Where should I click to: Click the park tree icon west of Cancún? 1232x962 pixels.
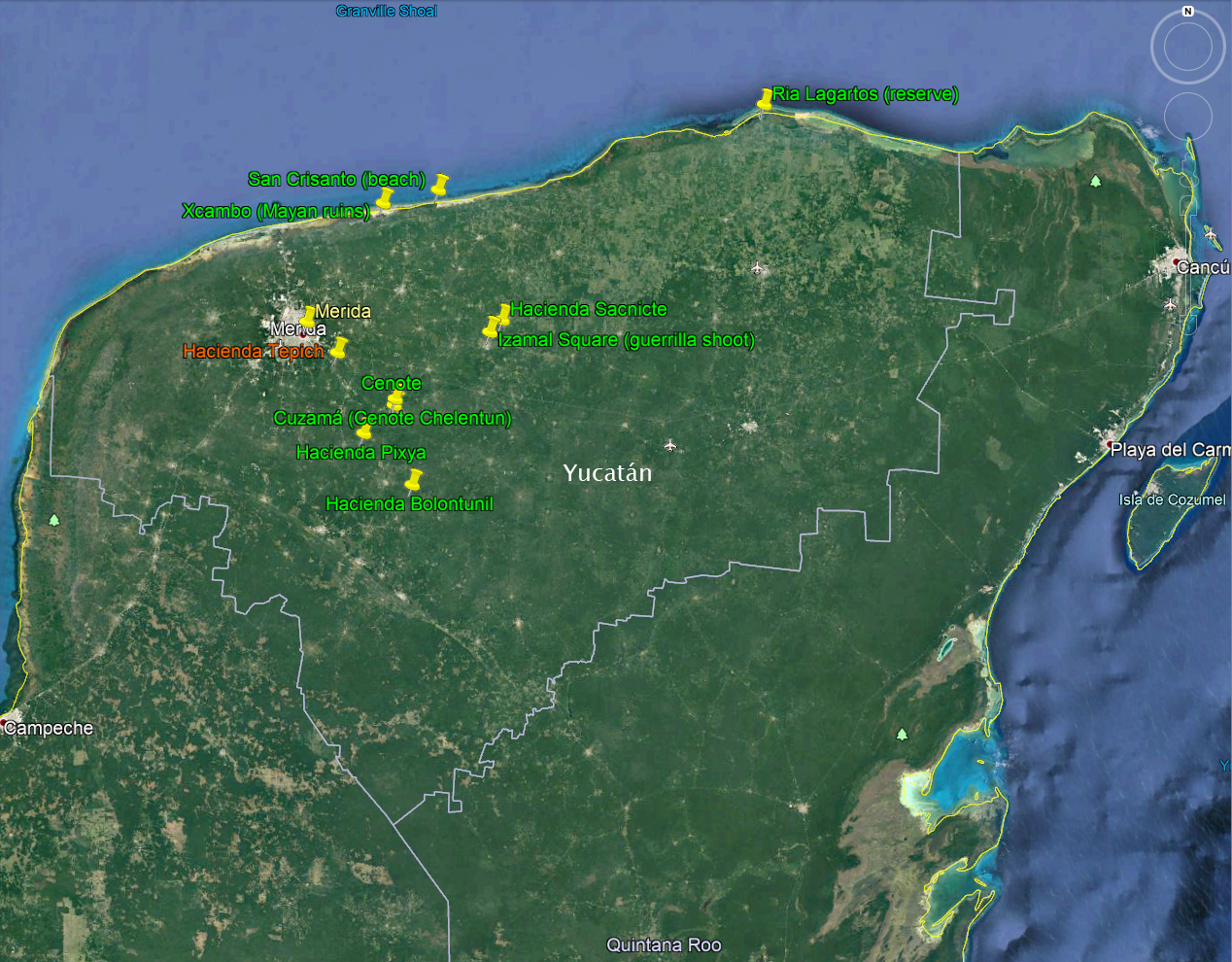[1096, 181]
